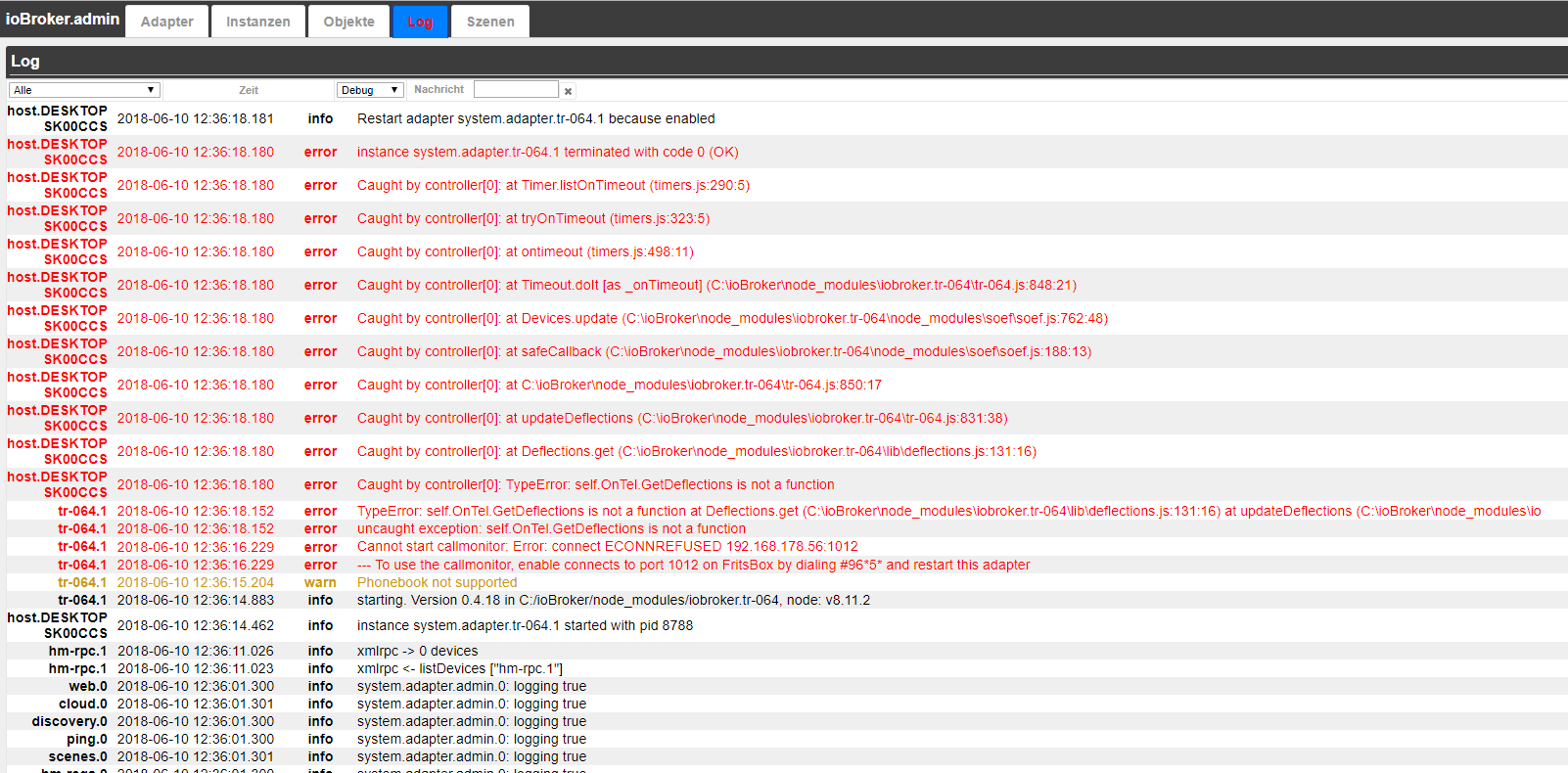This screenshot has width=1568, height=773.
Task: Select the Log tab
Action: (x=420, y=22)
